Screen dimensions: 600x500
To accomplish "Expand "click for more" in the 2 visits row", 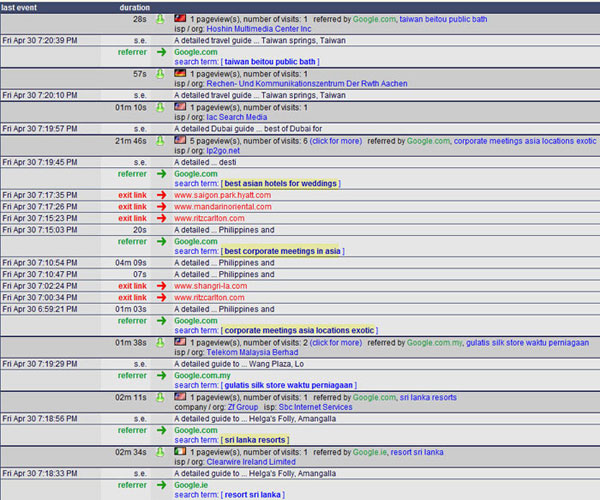I will click(x=336, y=342).
